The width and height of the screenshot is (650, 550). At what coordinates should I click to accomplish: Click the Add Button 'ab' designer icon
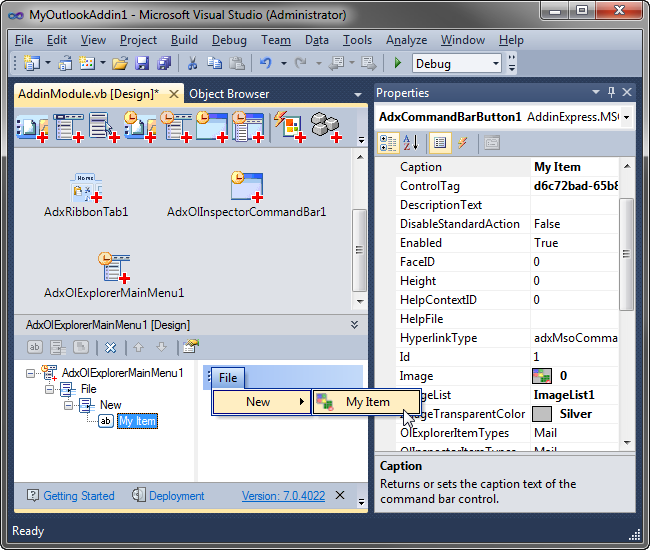click(x=35, y=347)
